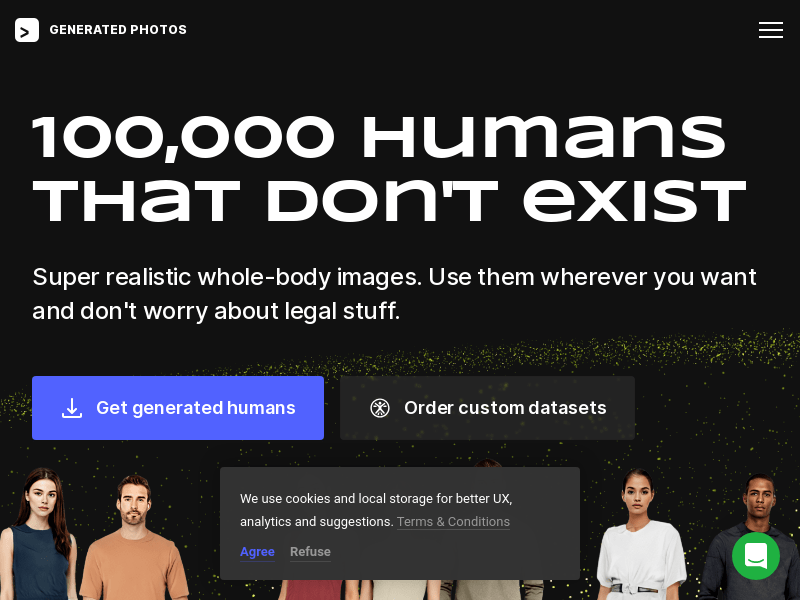Click the cookie notice message text

[376, 510]
